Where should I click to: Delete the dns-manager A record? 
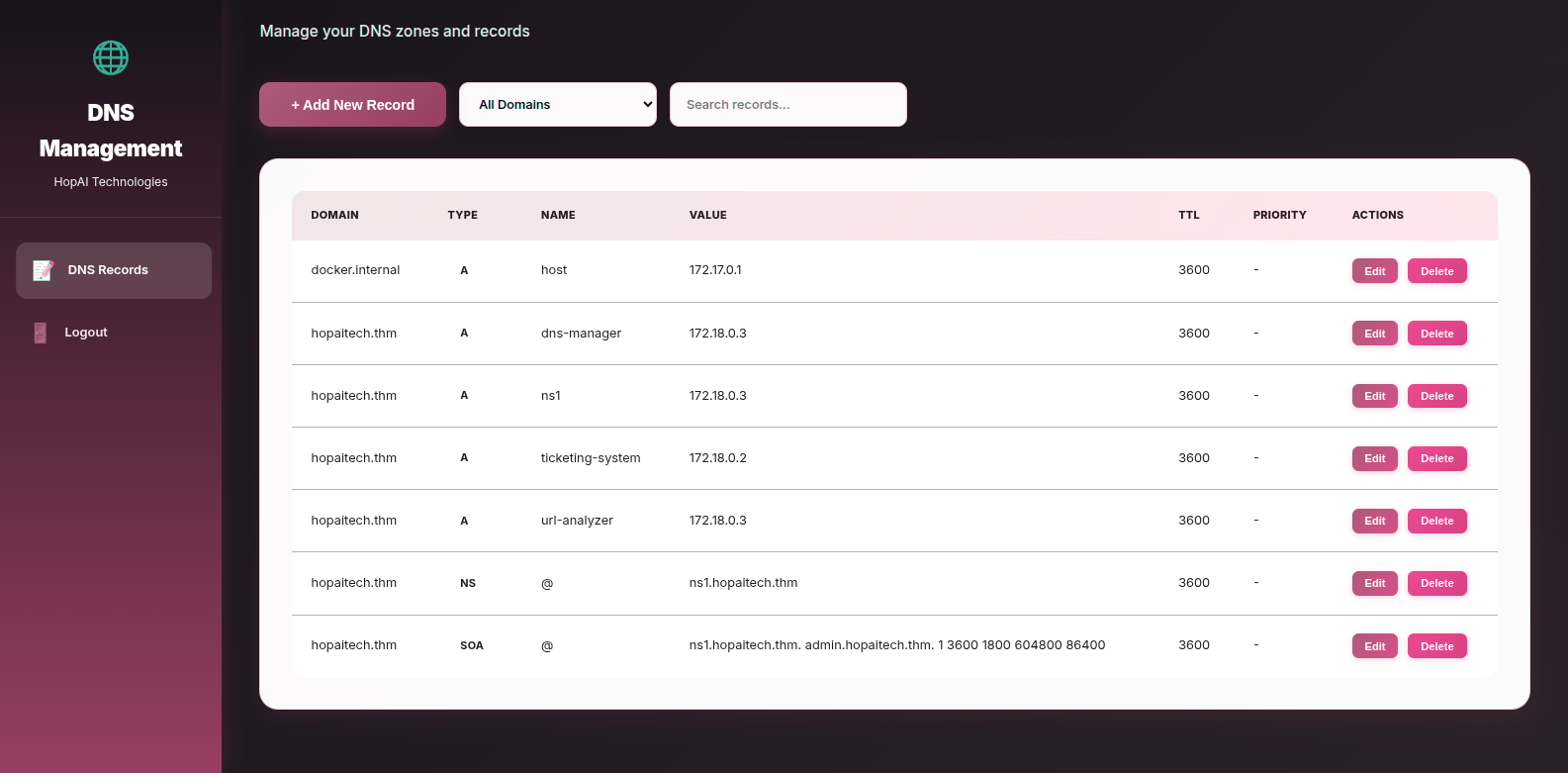pos(1436,334)
